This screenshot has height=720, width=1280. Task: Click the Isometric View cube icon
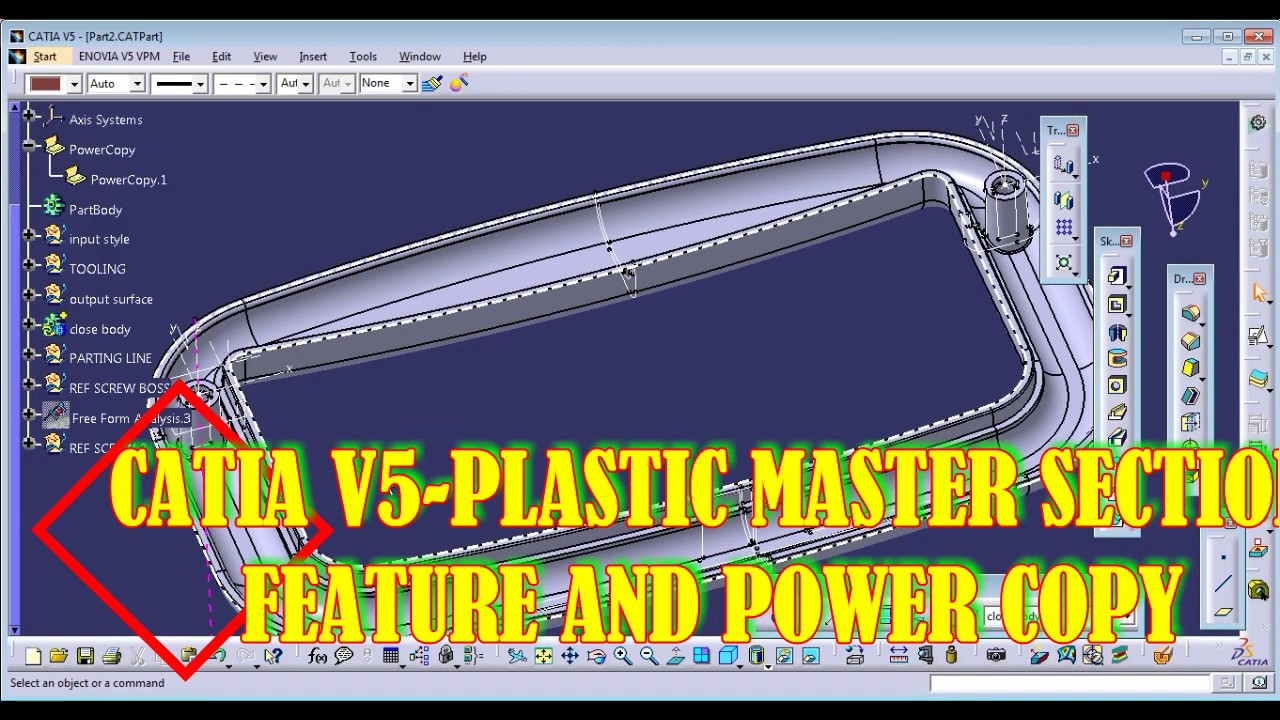point(728,656)
